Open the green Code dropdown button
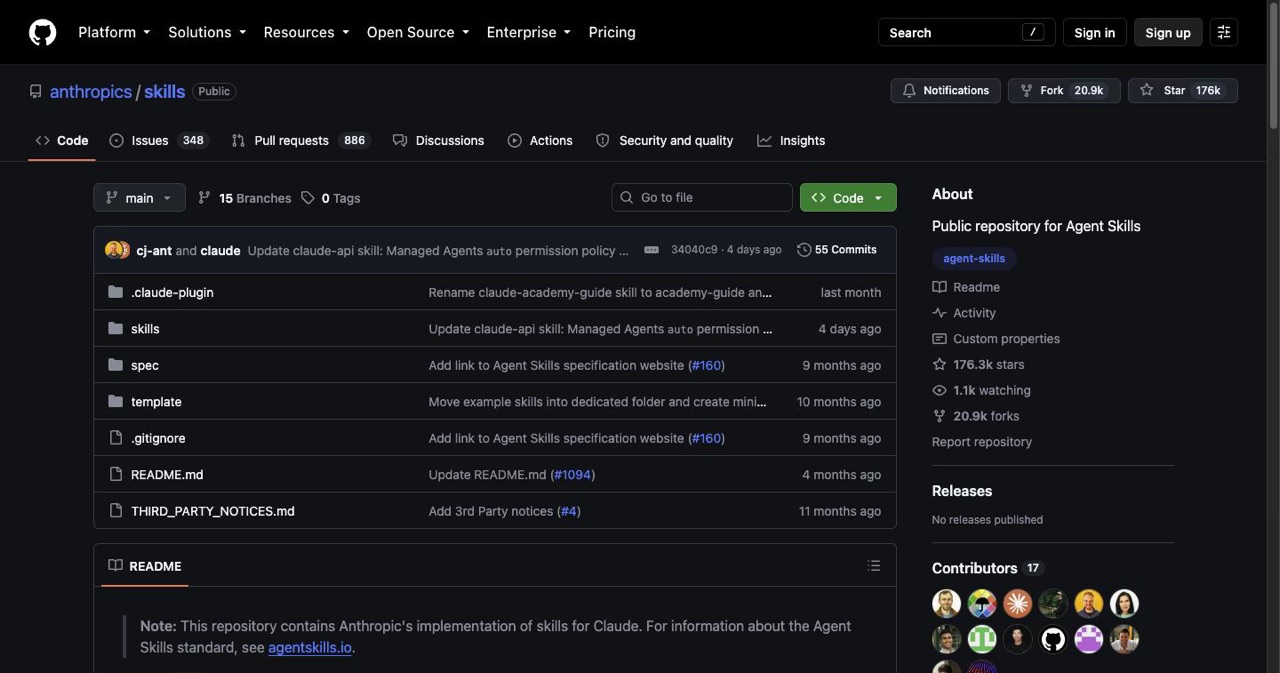 pyautogui.click(x=848, y=198)
